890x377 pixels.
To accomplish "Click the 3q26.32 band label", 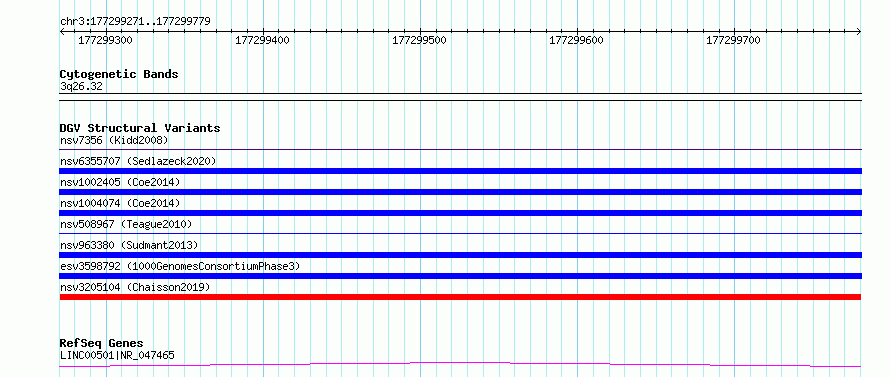I will pos(81,87).
